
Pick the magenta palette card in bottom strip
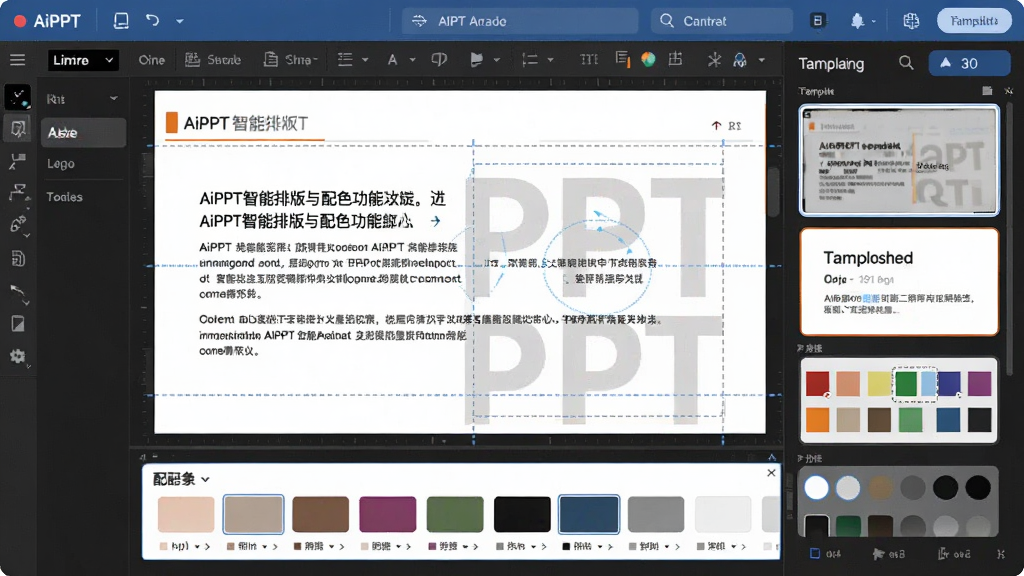[x=387, y=514]
